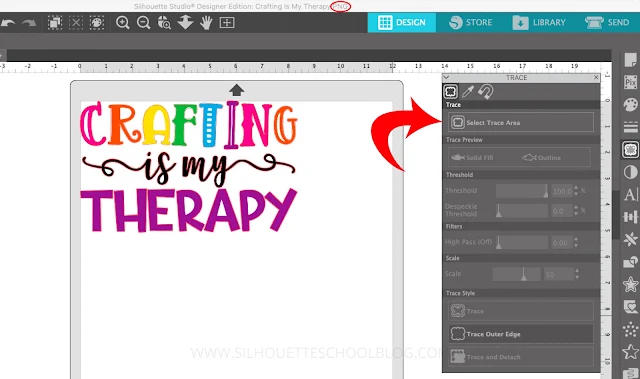Open the Text Style panel icon
This screenshot has width=640, height=379.
pos(630,195)
